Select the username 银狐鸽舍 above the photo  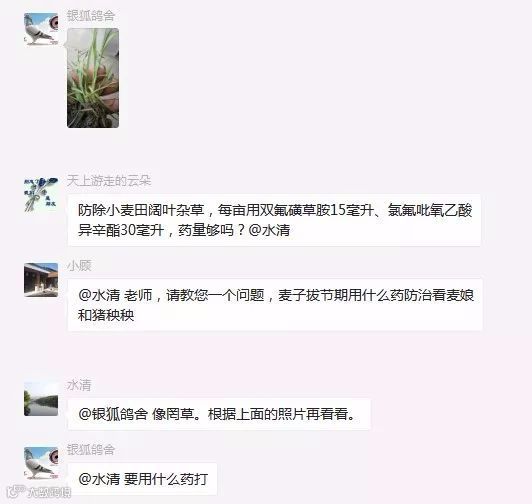click(91, 16)
